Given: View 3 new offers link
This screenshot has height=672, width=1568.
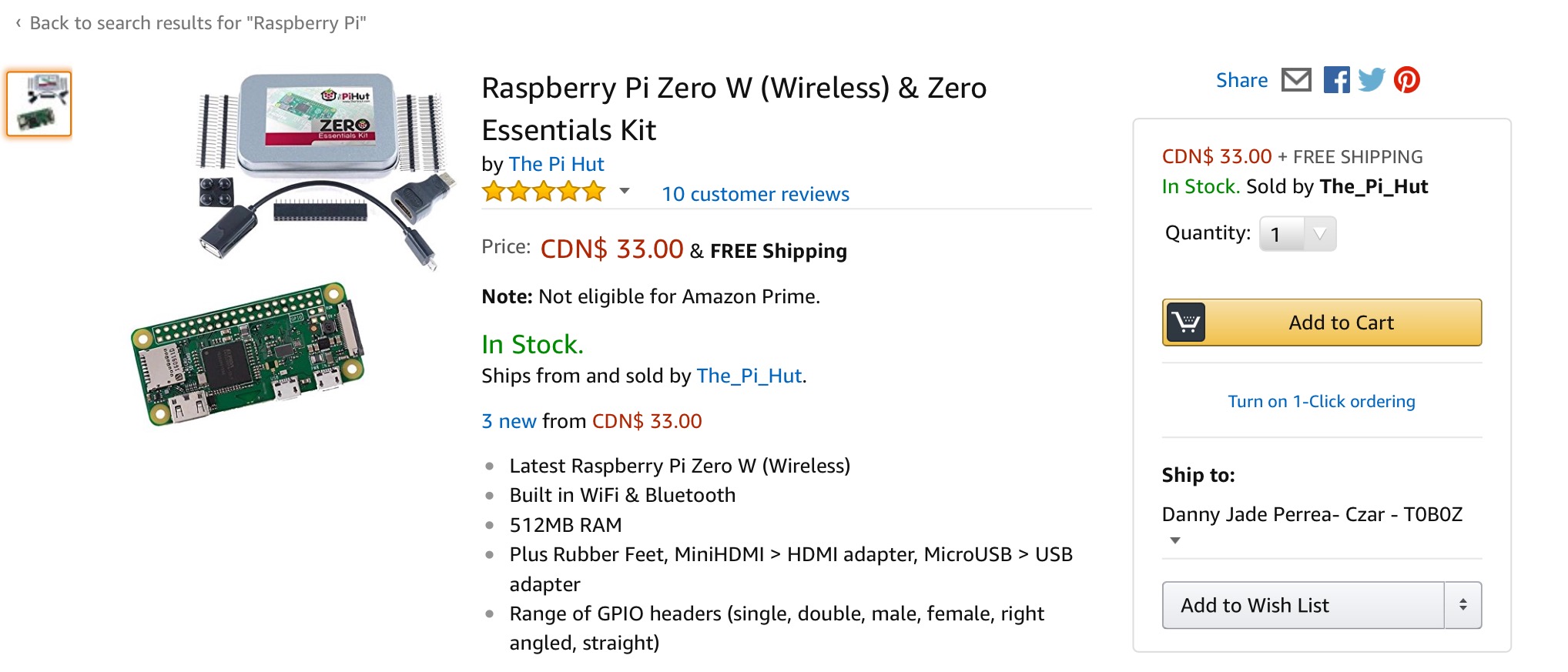Looking at the screenshot, I should coord(508,421).
